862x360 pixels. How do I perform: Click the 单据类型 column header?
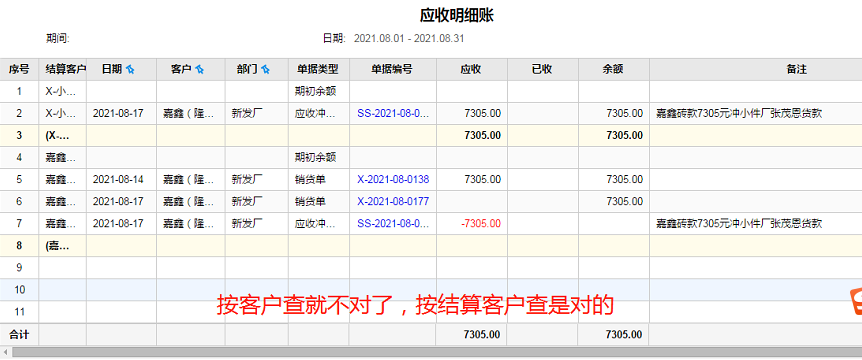point(318,70)
